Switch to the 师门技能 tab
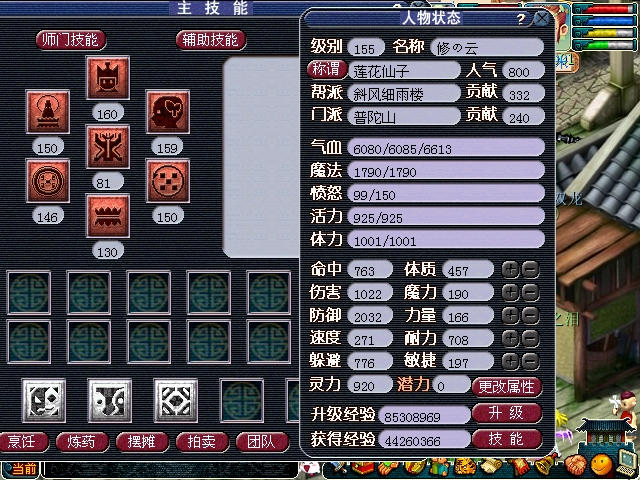Image resolution: width=640 pixels, height=480 pixels. click(71, 40)
